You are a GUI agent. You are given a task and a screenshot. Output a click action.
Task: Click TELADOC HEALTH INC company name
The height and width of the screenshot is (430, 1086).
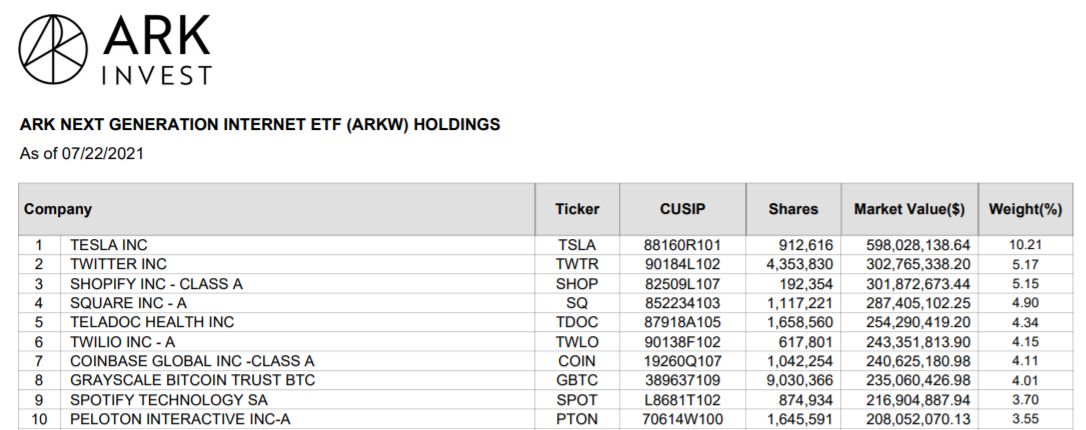coord(151,322)
